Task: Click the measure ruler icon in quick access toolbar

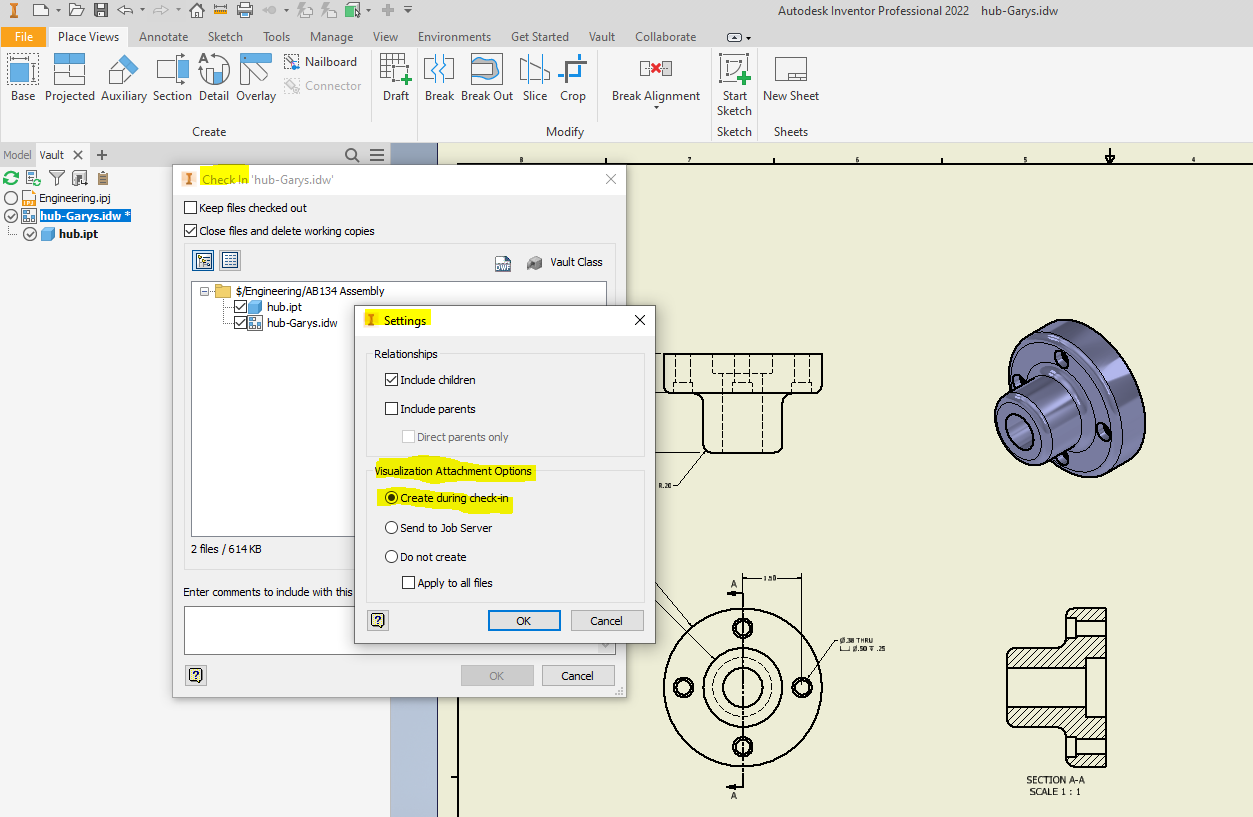Action: pyautogui.click(x=221, y=10)
